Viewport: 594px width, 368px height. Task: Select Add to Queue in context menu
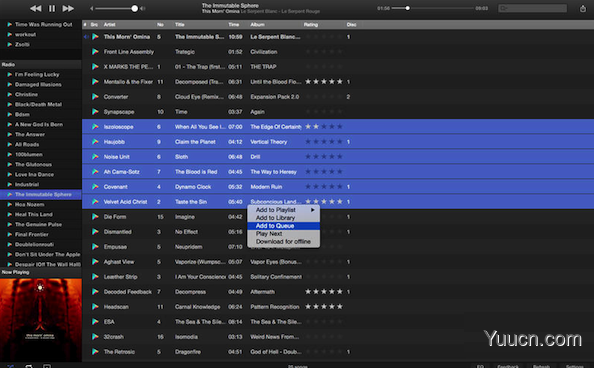283,226
